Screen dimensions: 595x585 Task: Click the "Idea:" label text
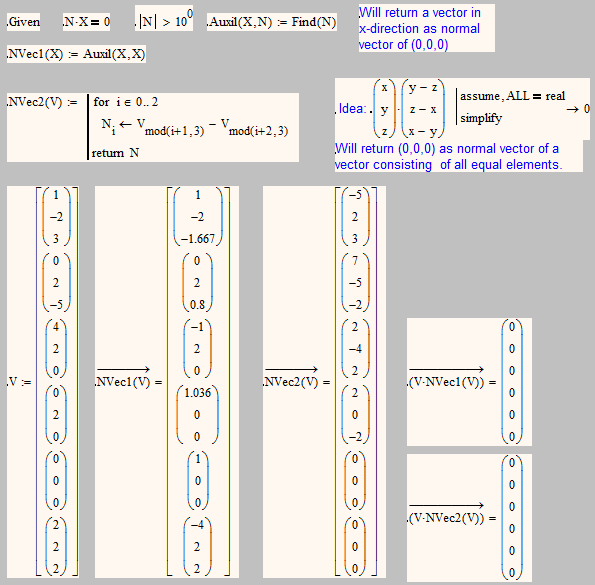coord(352,109)
